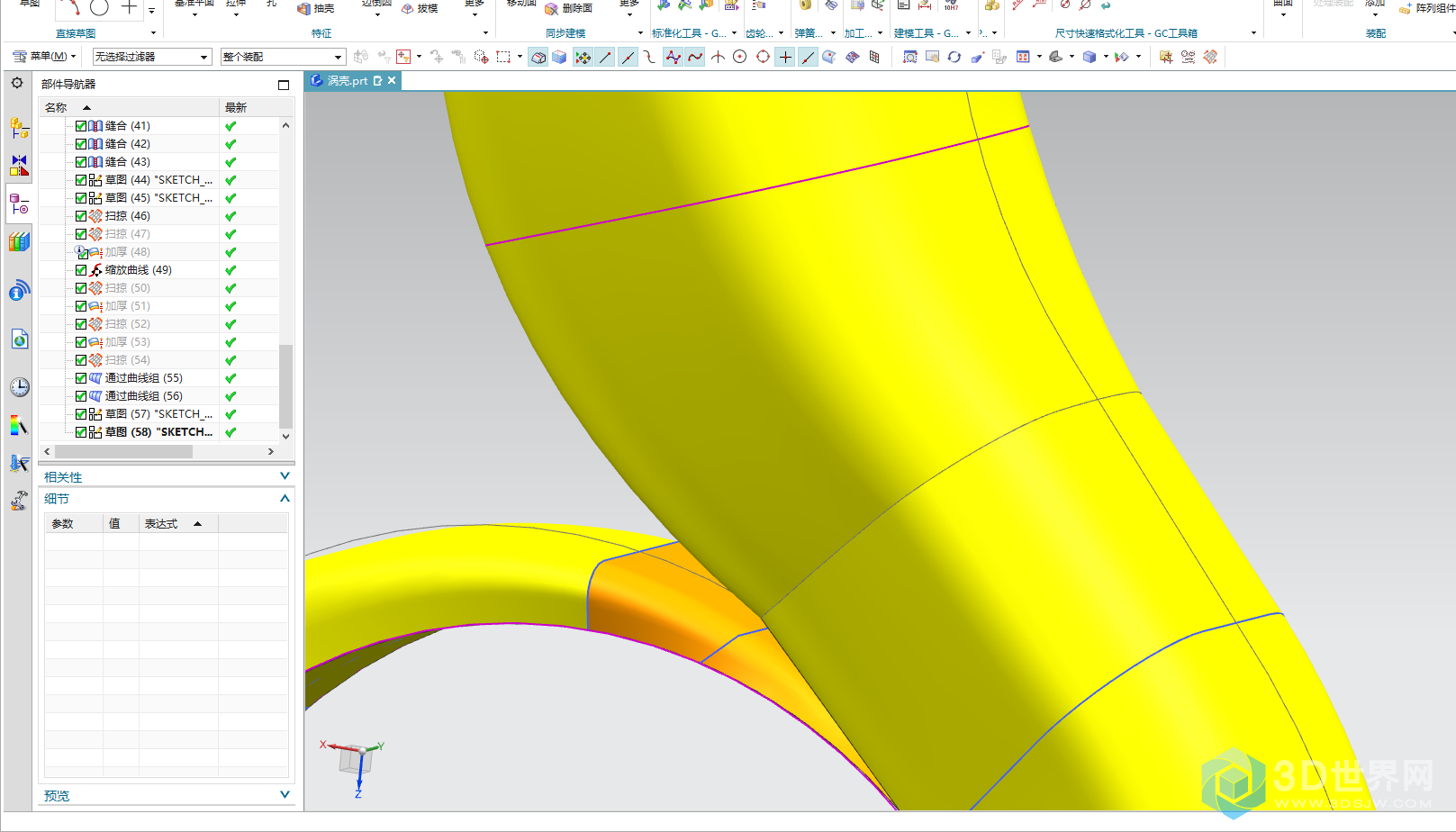
Task: Toggle the existing point snap icon
Action: click(785, 58)
